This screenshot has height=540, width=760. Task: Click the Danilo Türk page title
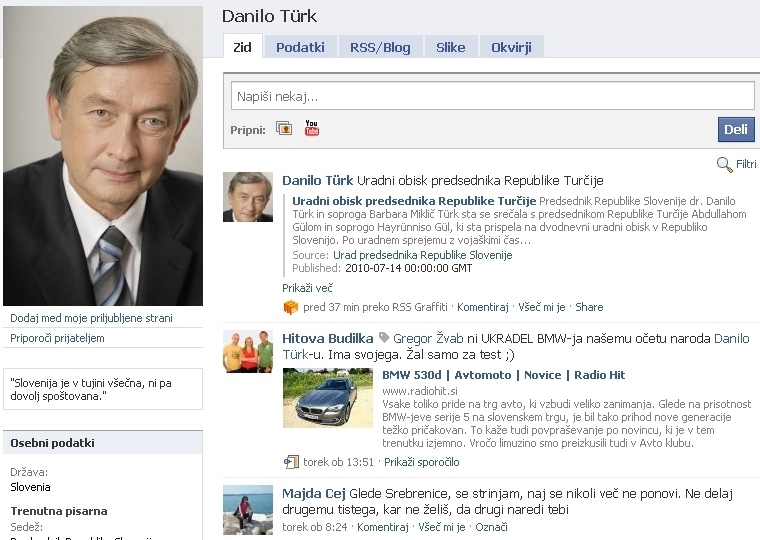[269, 16]
